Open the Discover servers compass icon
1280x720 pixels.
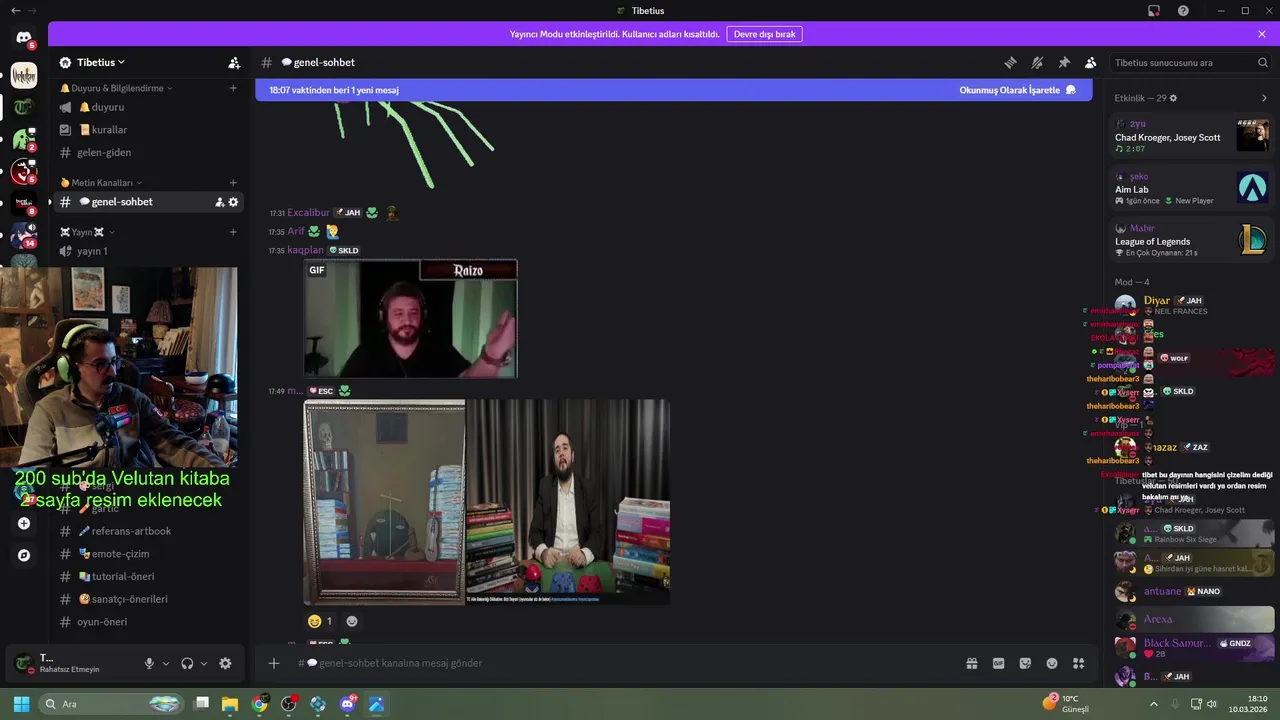click(24, 555)
